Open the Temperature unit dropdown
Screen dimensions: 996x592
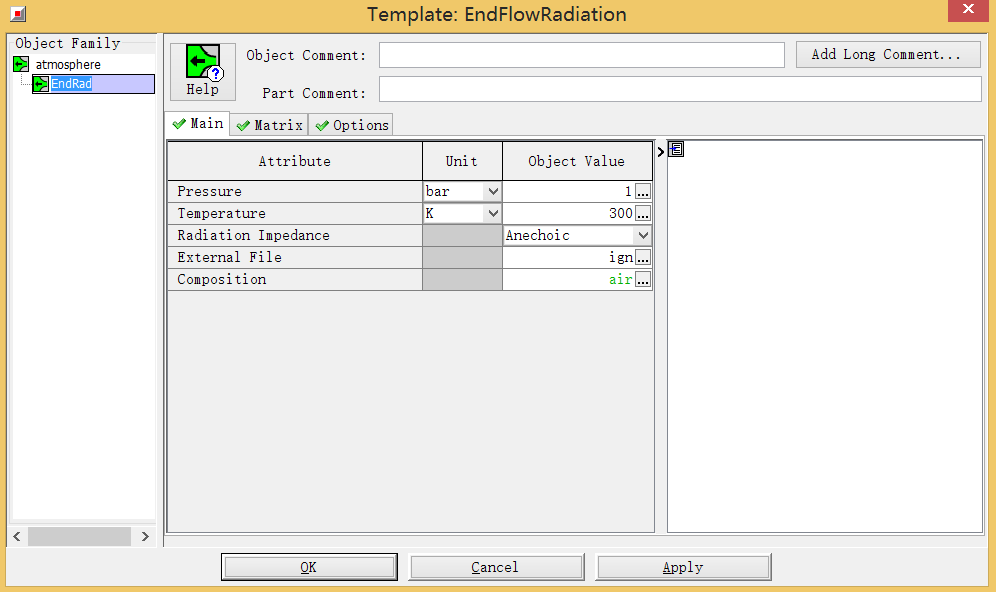tap(492, 213)
